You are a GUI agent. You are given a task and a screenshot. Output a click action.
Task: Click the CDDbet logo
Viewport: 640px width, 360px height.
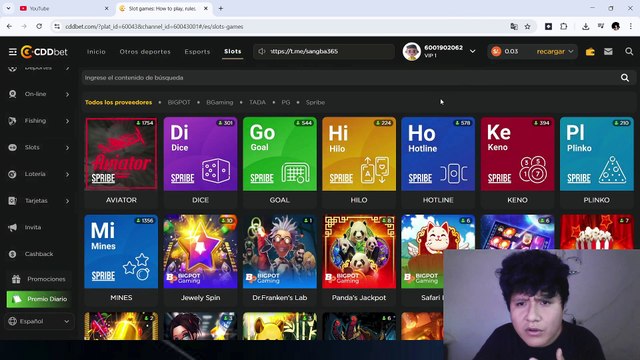[x=44, y=52]
